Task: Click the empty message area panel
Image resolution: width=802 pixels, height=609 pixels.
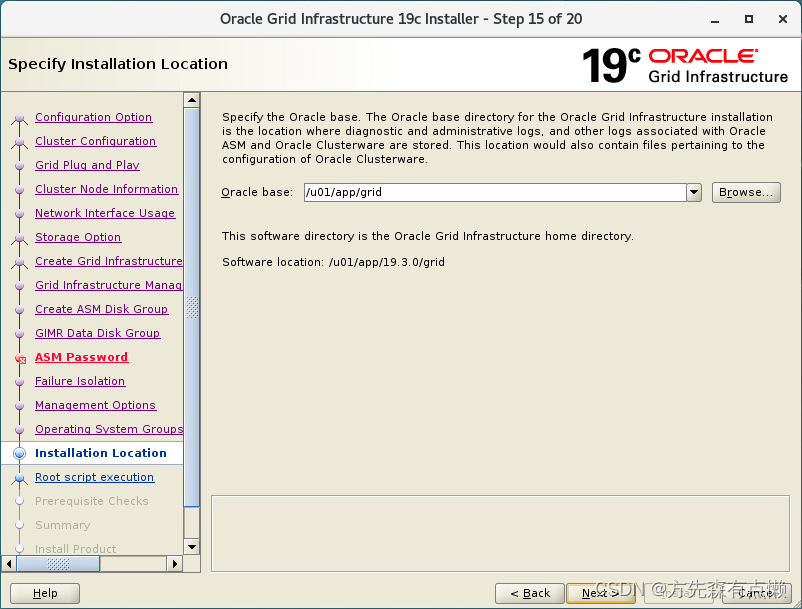Action: click(x=500, y=533)
